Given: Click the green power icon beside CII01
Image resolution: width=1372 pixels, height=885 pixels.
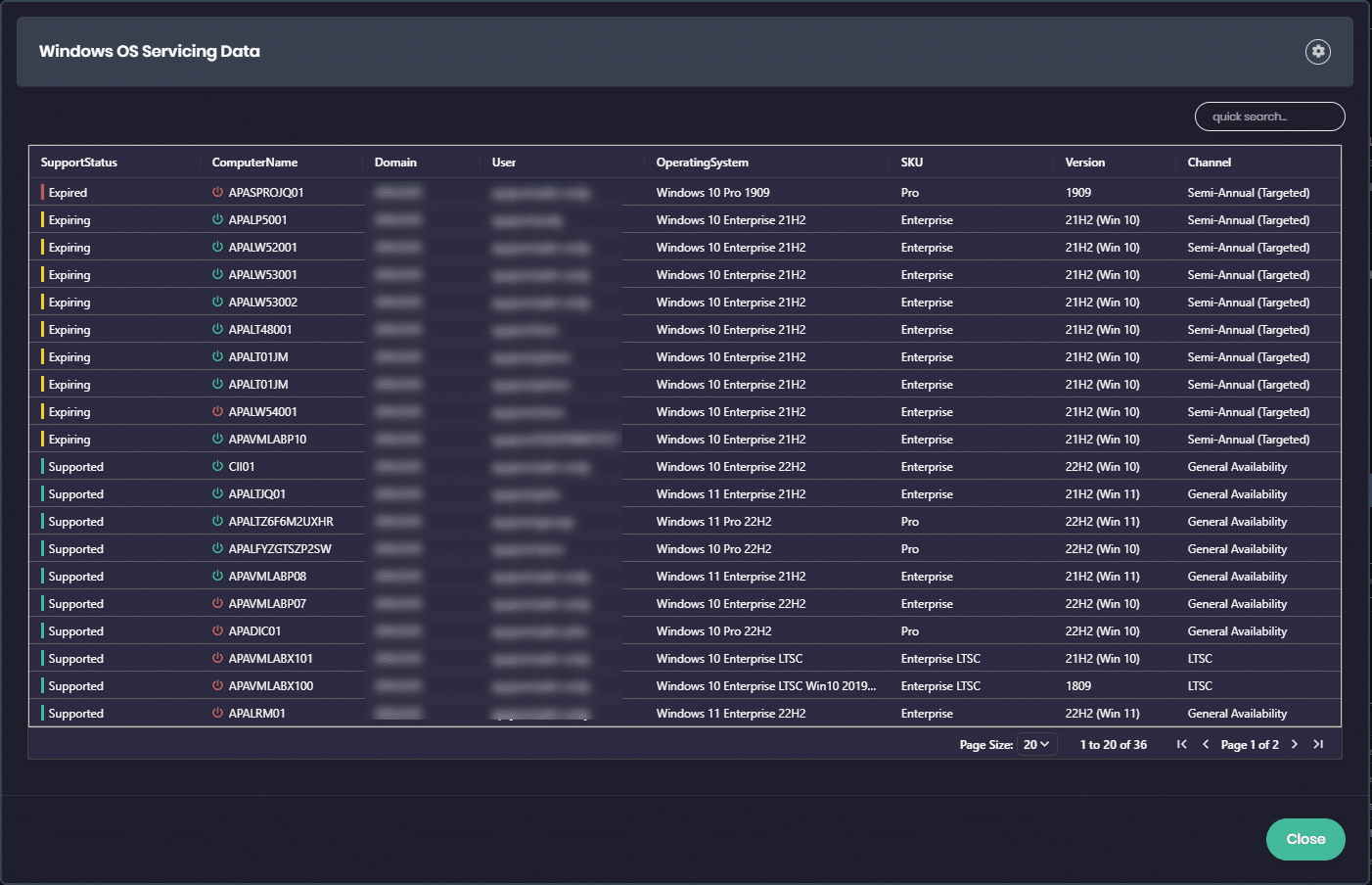Looking at the screenshot, I should [x=217, y=467].
